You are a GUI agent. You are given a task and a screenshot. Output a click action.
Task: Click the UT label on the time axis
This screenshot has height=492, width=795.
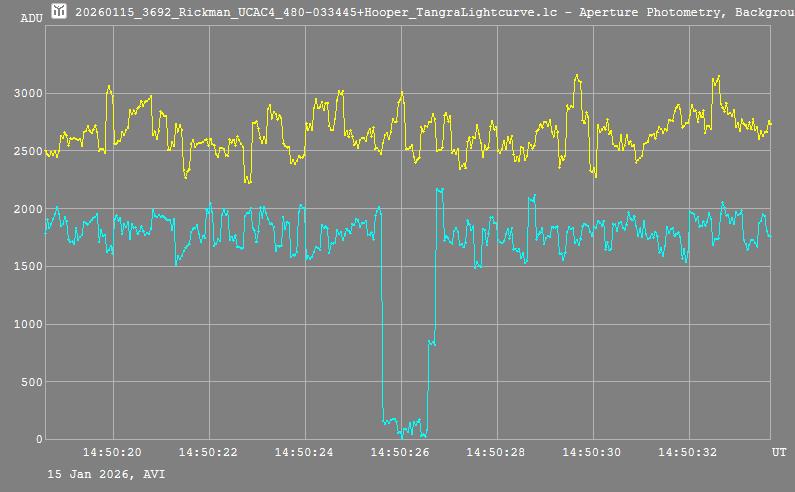(x=778, y=453)
